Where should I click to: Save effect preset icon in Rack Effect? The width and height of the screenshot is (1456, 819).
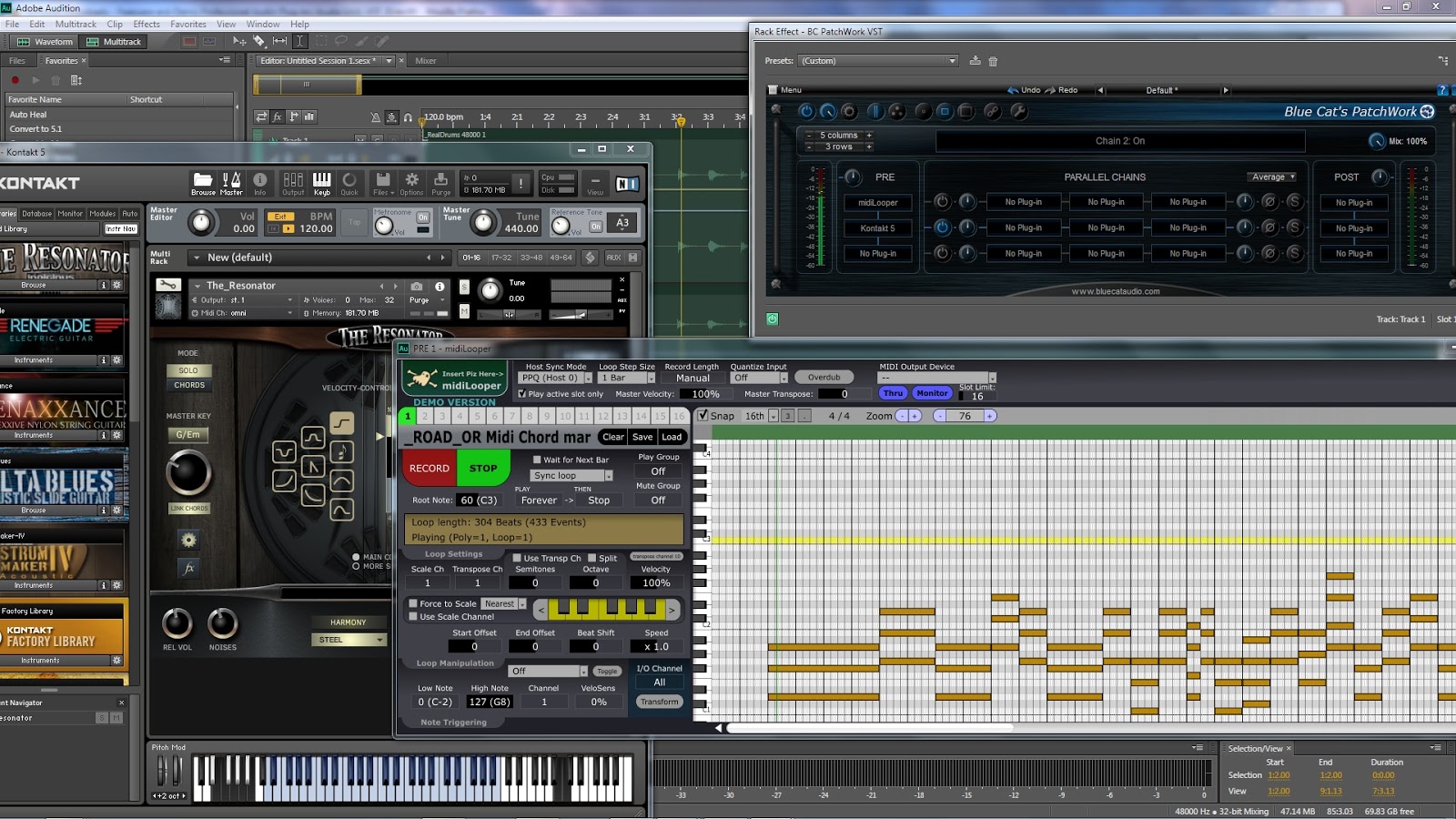[x=975, y=61]
